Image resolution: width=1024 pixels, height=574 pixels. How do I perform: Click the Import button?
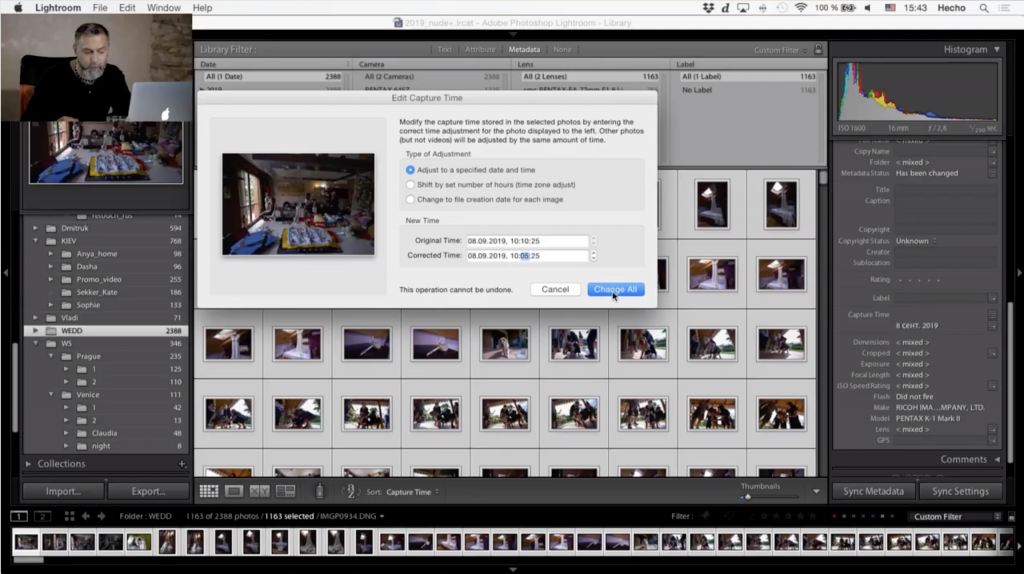(63, 491)
